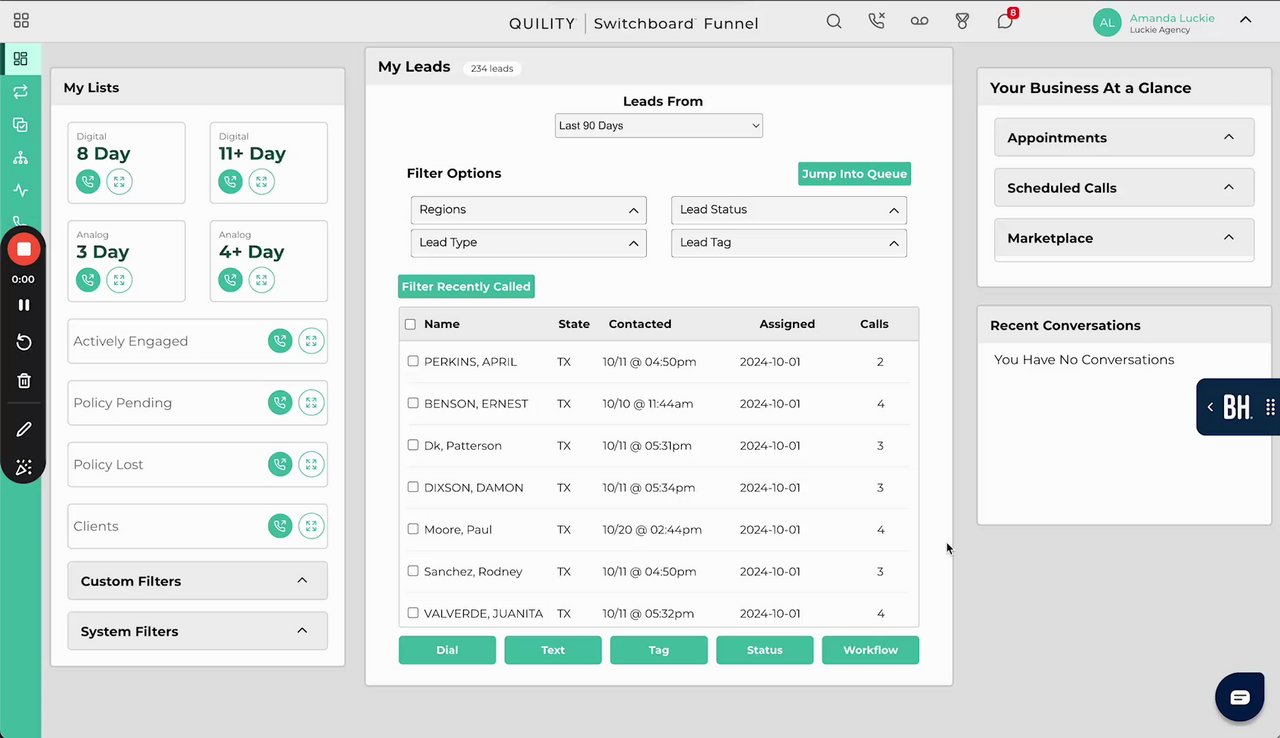Expand the Policy Lost list
This screenshot has height=738, width=1280.
click(x=312, y=465)
